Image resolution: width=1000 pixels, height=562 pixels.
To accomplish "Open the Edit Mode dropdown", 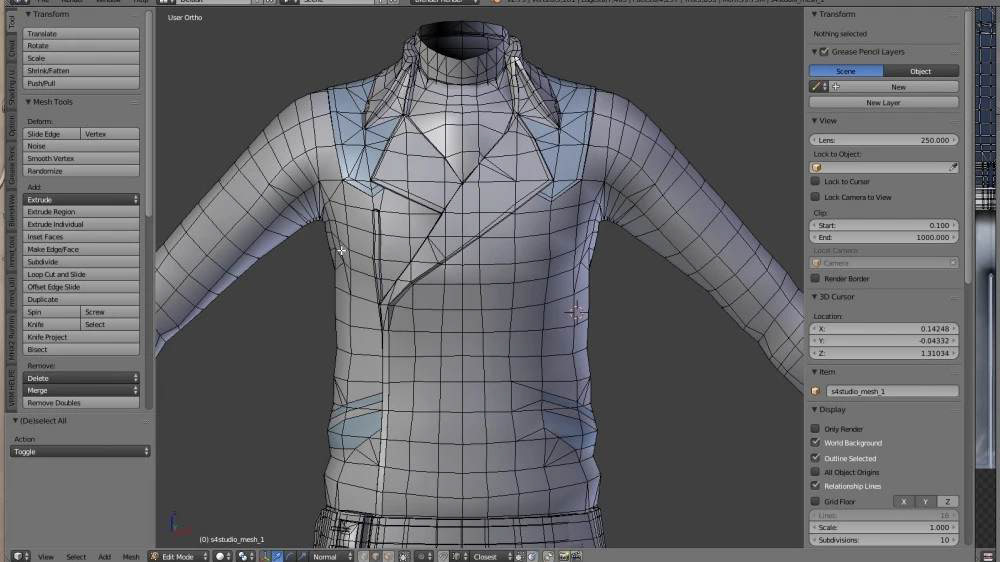I will (179, 556).
